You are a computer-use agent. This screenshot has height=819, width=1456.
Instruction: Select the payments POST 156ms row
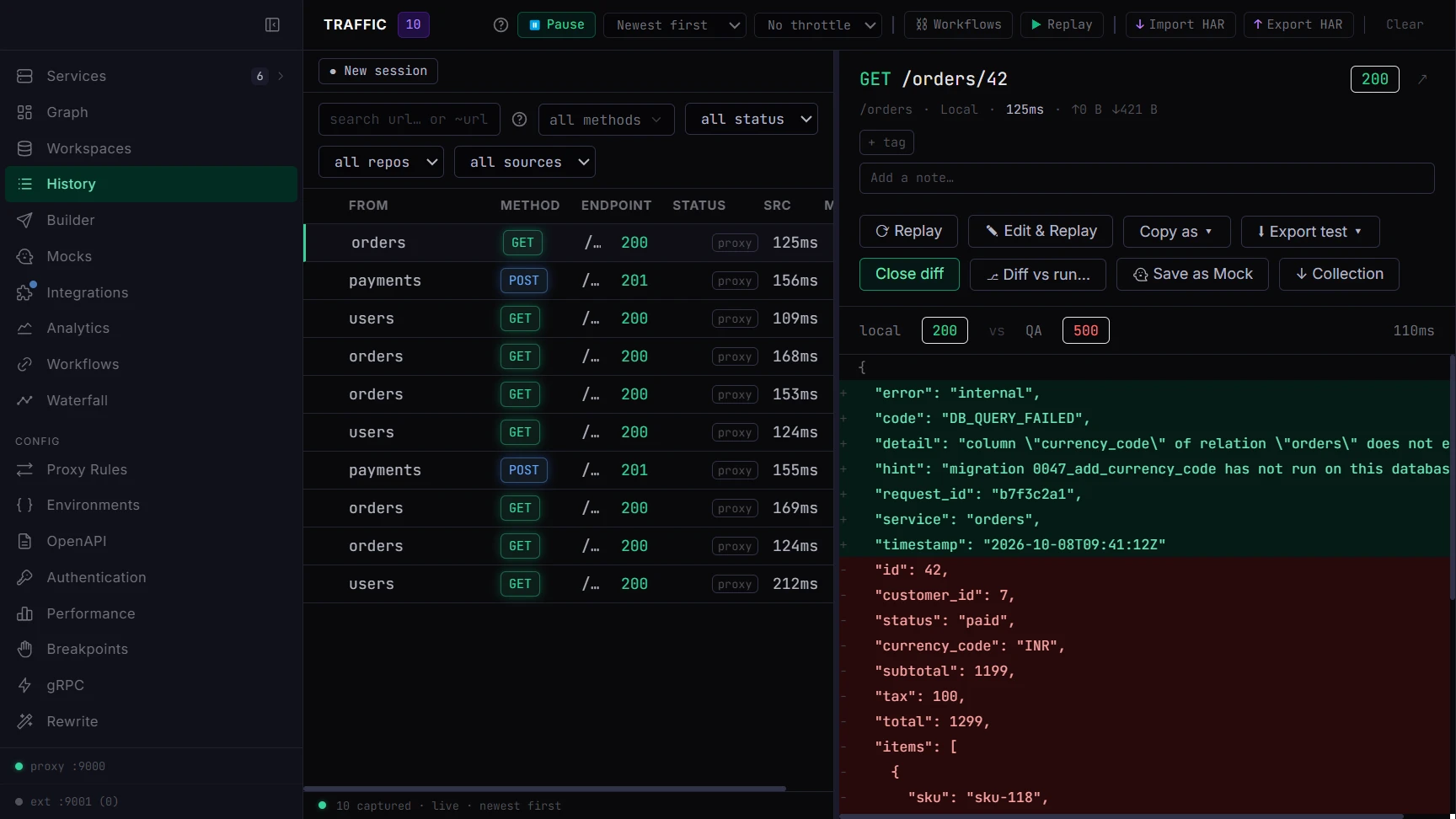pos(569,281)
